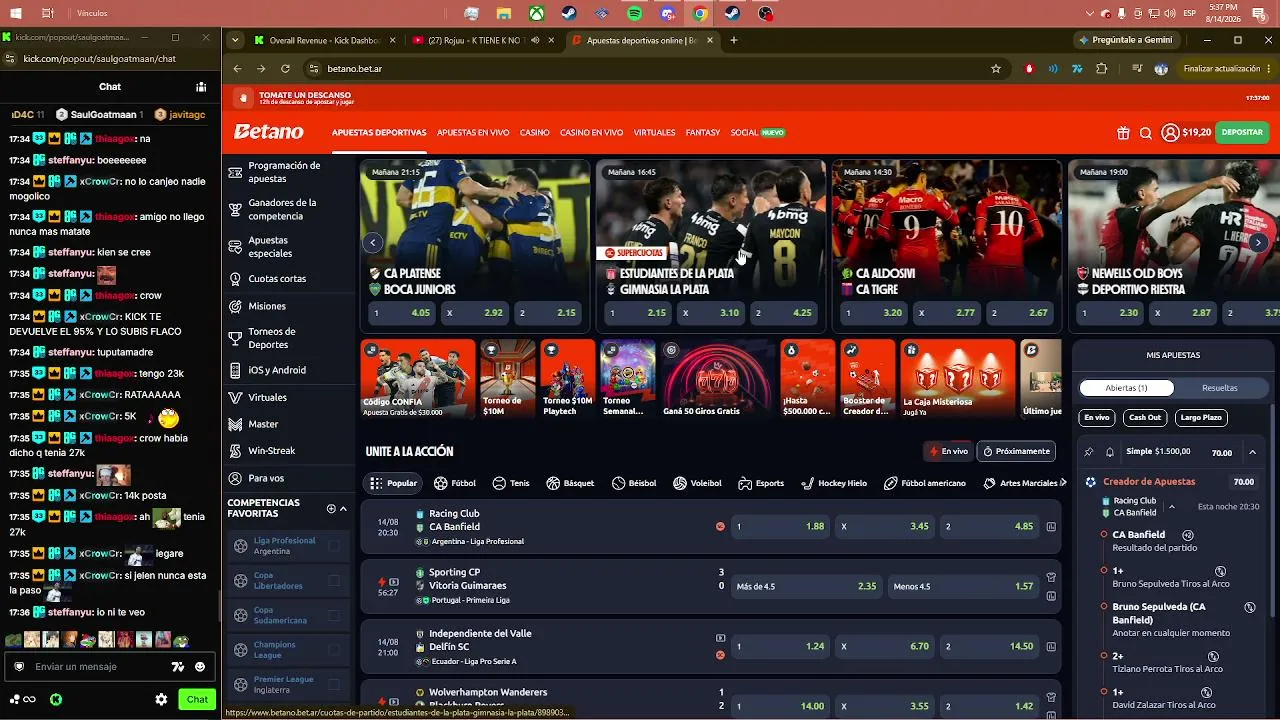Viewport: 1280px width, 720px height.
Task: Pin the Simple bet with the pin icon
Action: [1089, 452]
